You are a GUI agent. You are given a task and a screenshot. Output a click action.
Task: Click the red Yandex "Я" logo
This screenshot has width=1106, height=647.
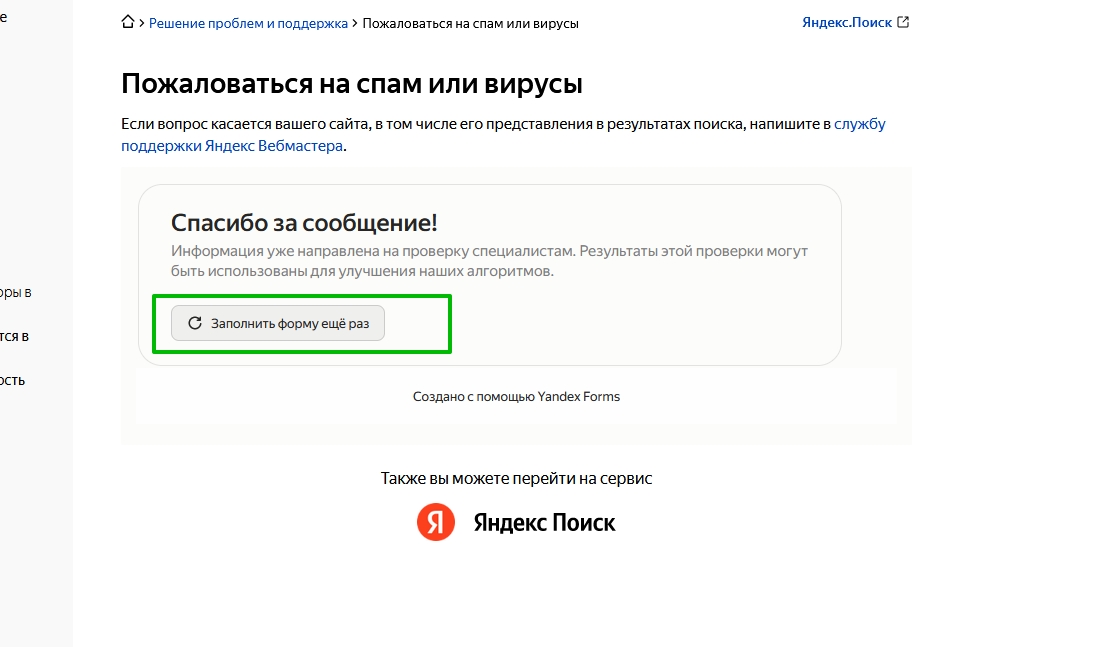click(436, 522)
